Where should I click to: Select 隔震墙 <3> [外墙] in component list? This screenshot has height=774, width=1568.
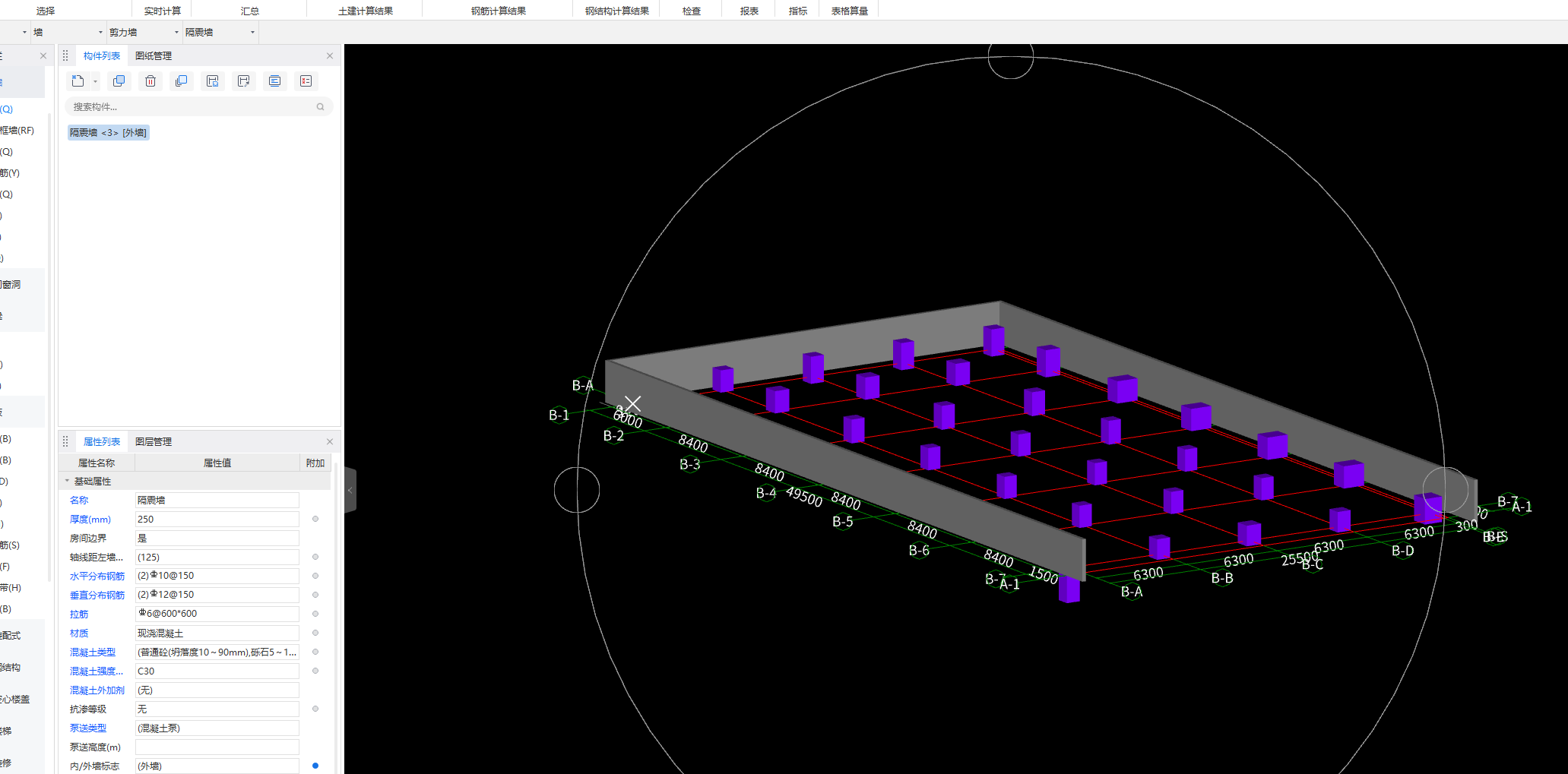[108, 132]
